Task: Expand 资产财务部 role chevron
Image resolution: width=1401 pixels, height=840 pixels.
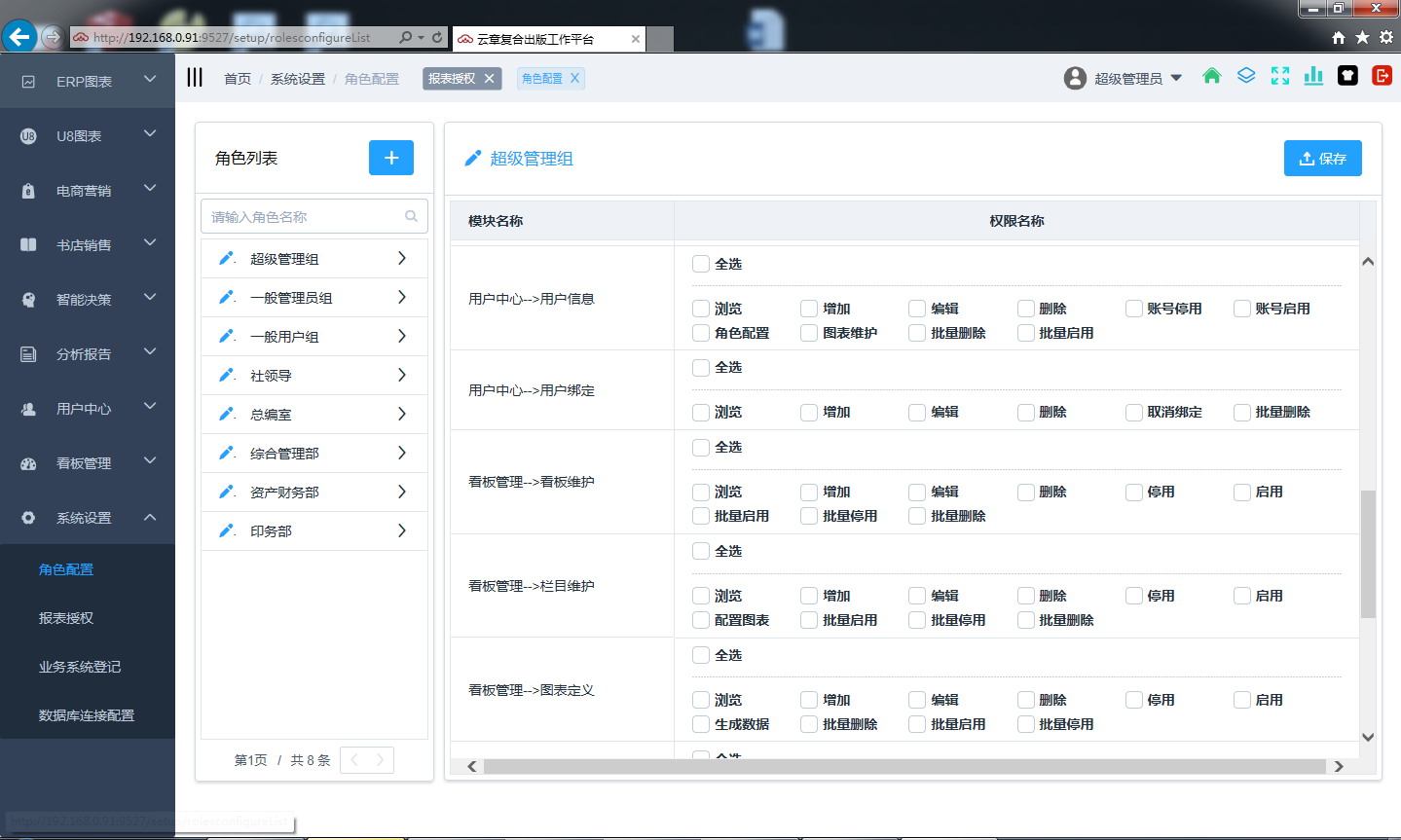Action: click(402, 492)
